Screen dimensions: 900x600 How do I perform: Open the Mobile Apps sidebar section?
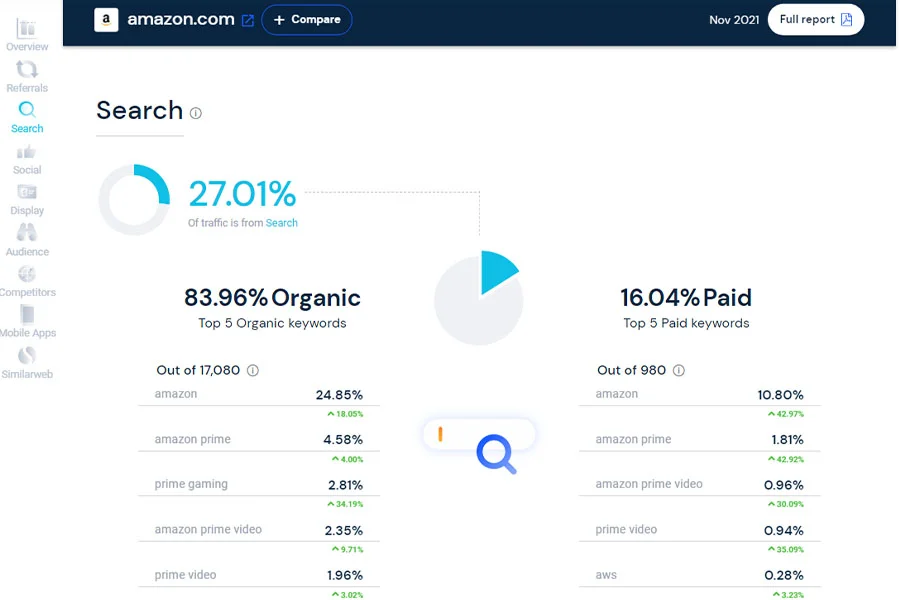27,322
